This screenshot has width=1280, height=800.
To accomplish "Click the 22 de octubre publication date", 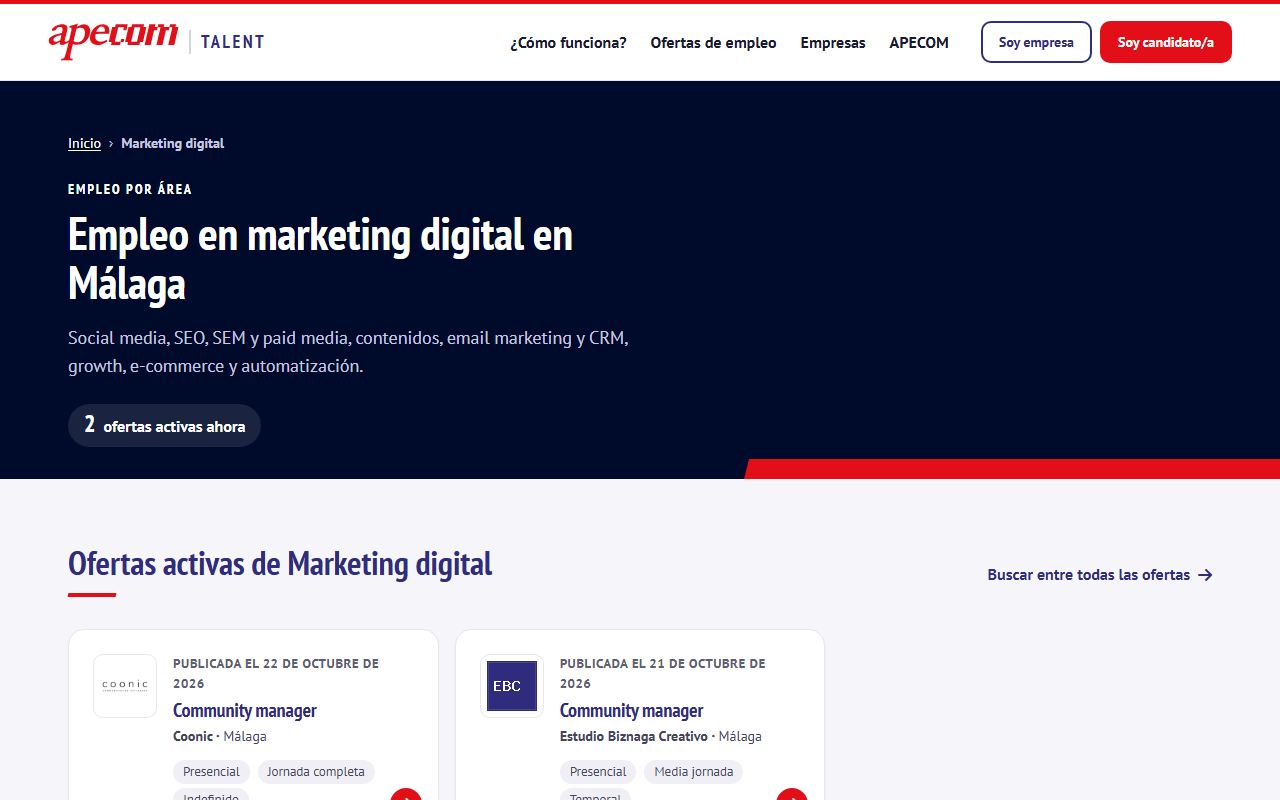I will (x=276, y=673).
